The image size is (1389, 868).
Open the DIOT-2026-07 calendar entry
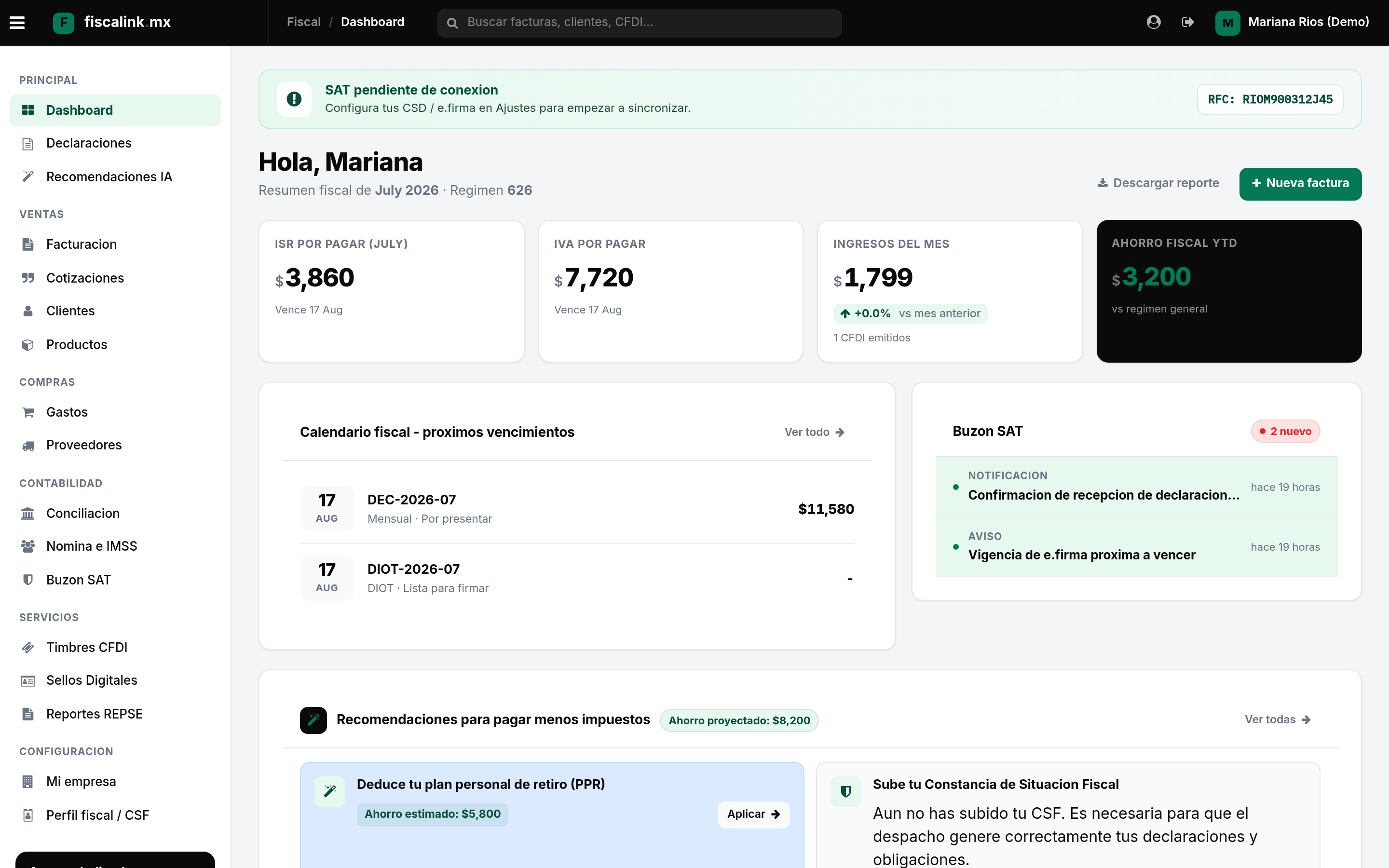pyautogui.click(x=577, y=579)
